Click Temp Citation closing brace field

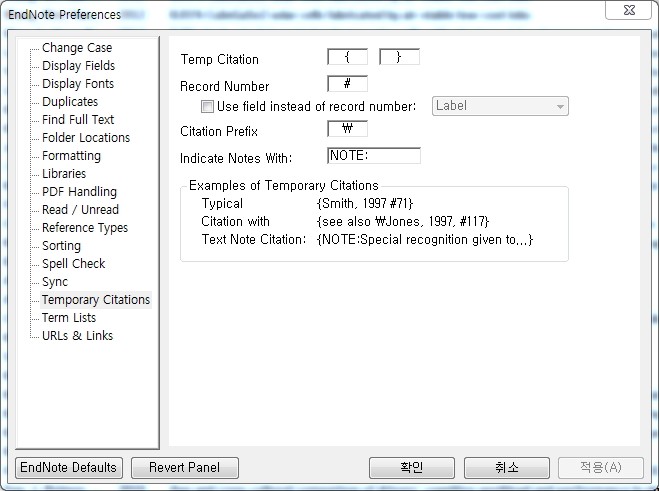coord(399,57)
